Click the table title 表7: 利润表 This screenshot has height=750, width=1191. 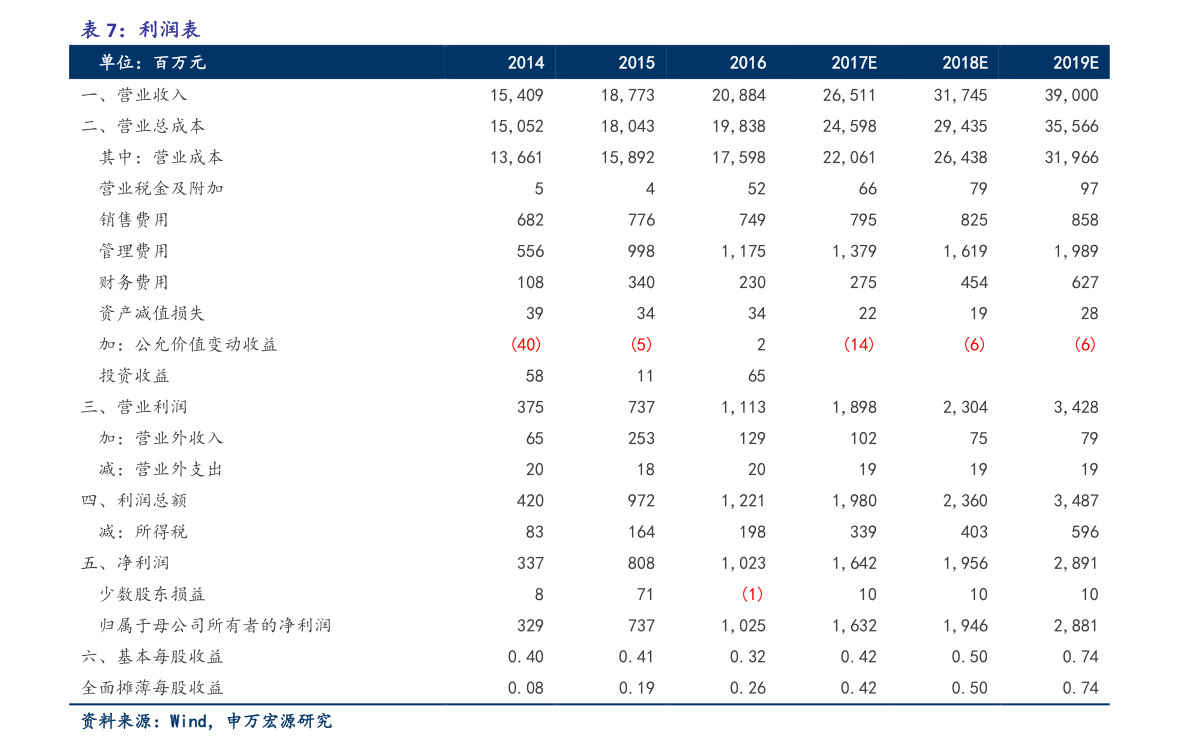[x=140, y=30]
